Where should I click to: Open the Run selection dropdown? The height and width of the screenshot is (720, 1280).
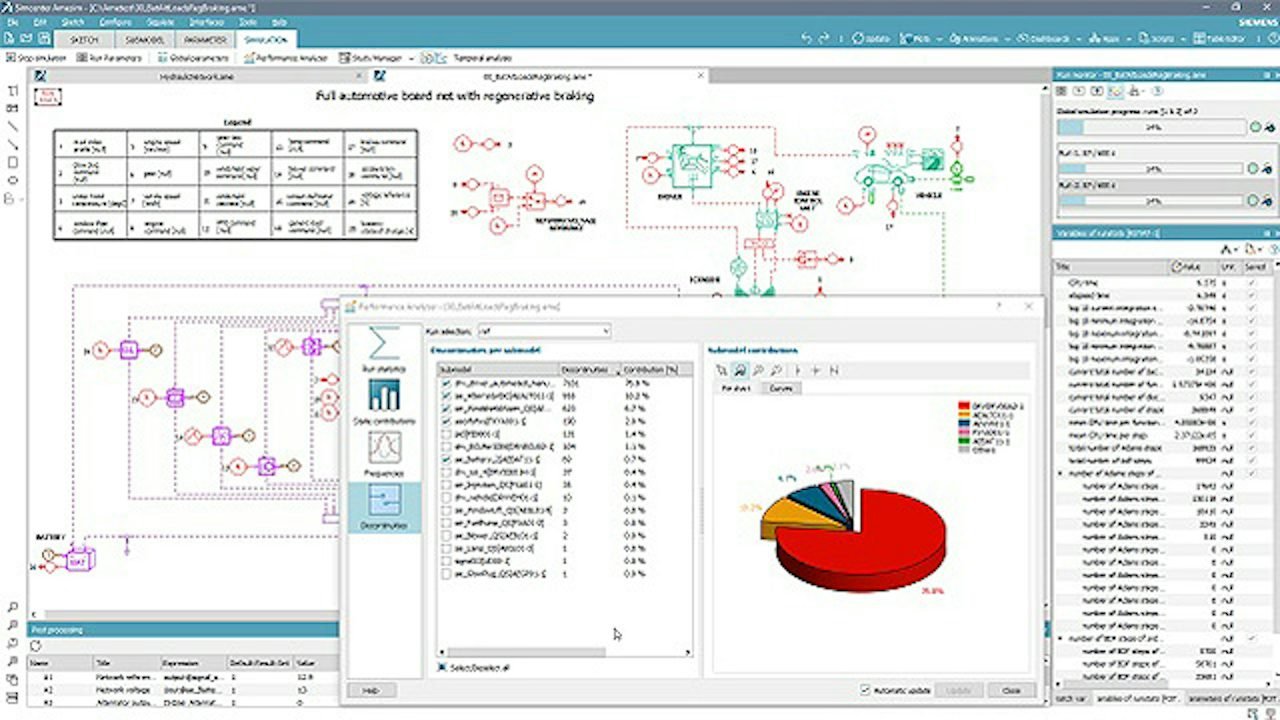tap(542, 330)
